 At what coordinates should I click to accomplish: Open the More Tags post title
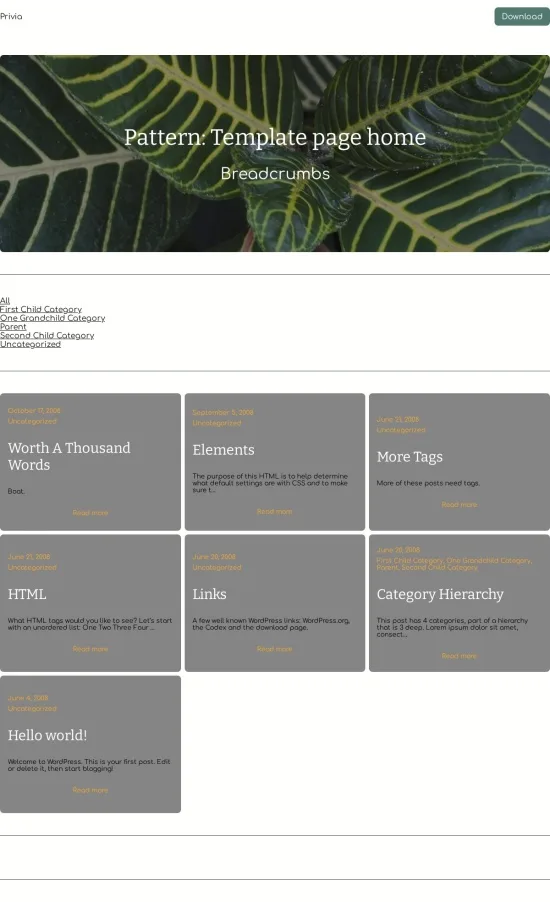coord(410,457)
